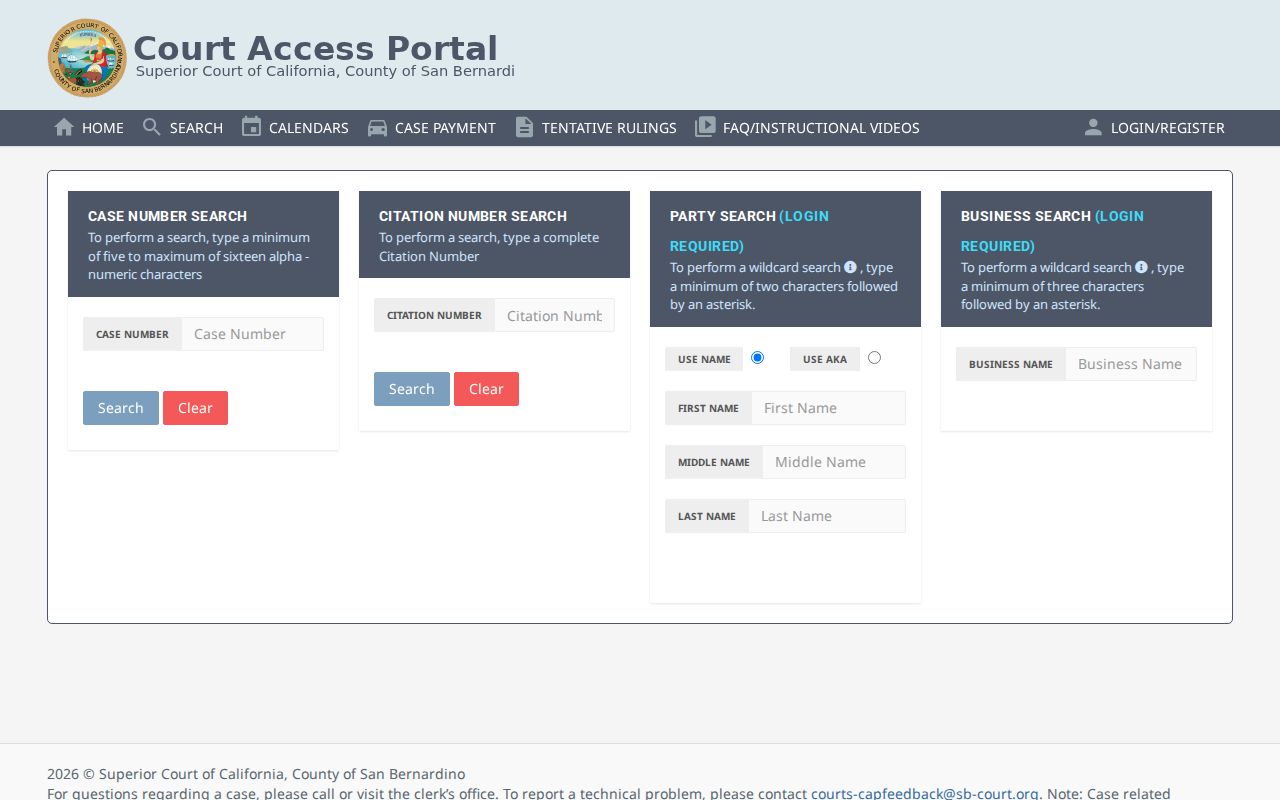
Task: Focus the Middle Name input field
Action: point(834,462)
